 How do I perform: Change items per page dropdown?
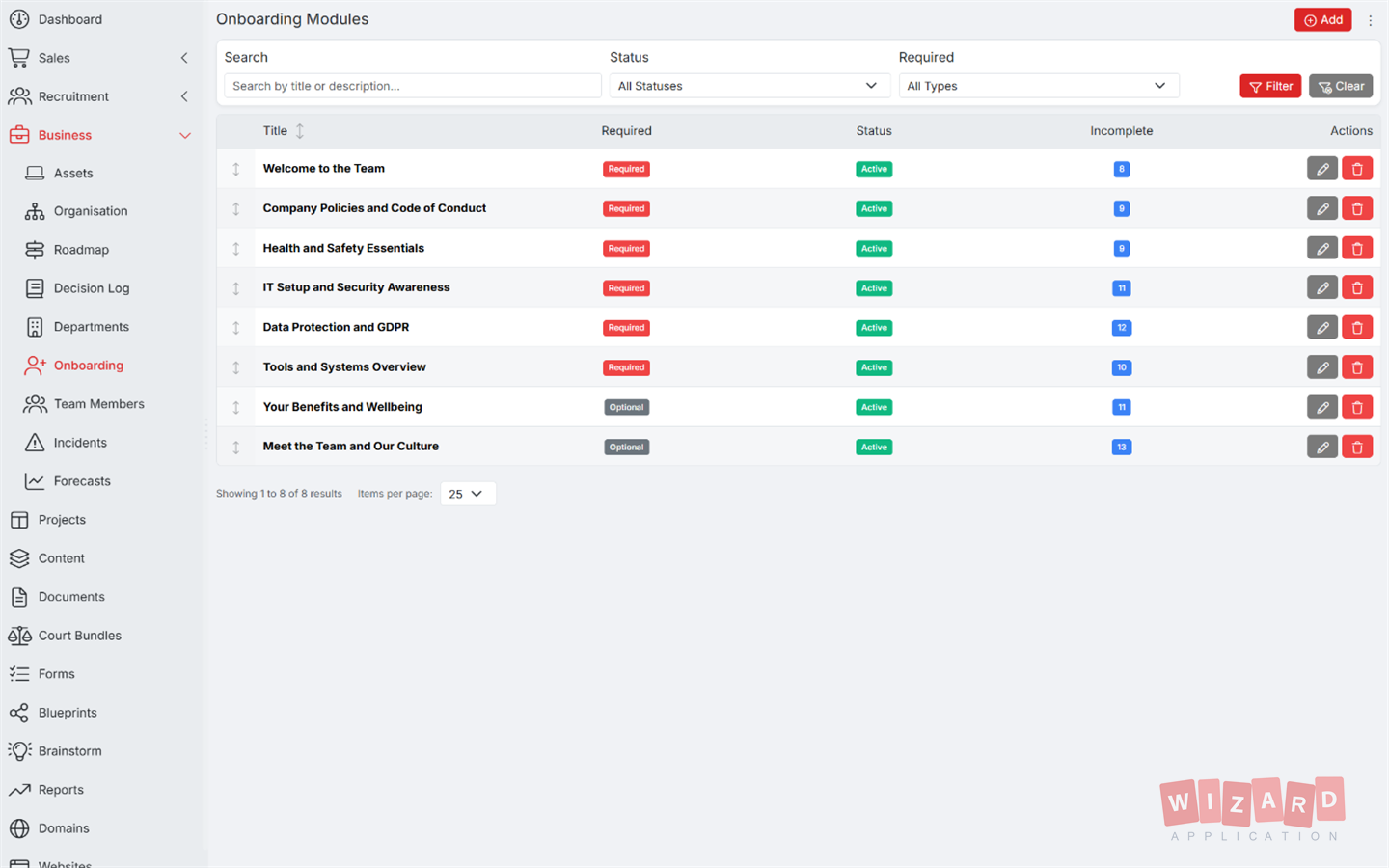pyautogui.click(x=468, y=494)
